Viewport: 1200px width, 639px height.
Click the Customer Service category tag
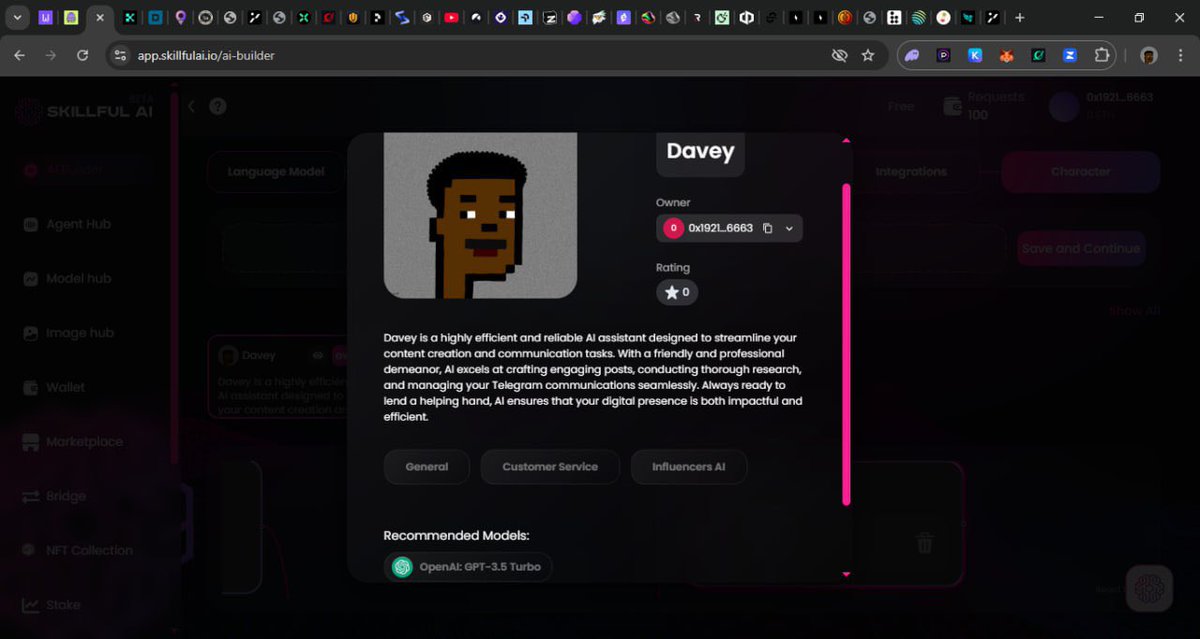click(550, 466)
